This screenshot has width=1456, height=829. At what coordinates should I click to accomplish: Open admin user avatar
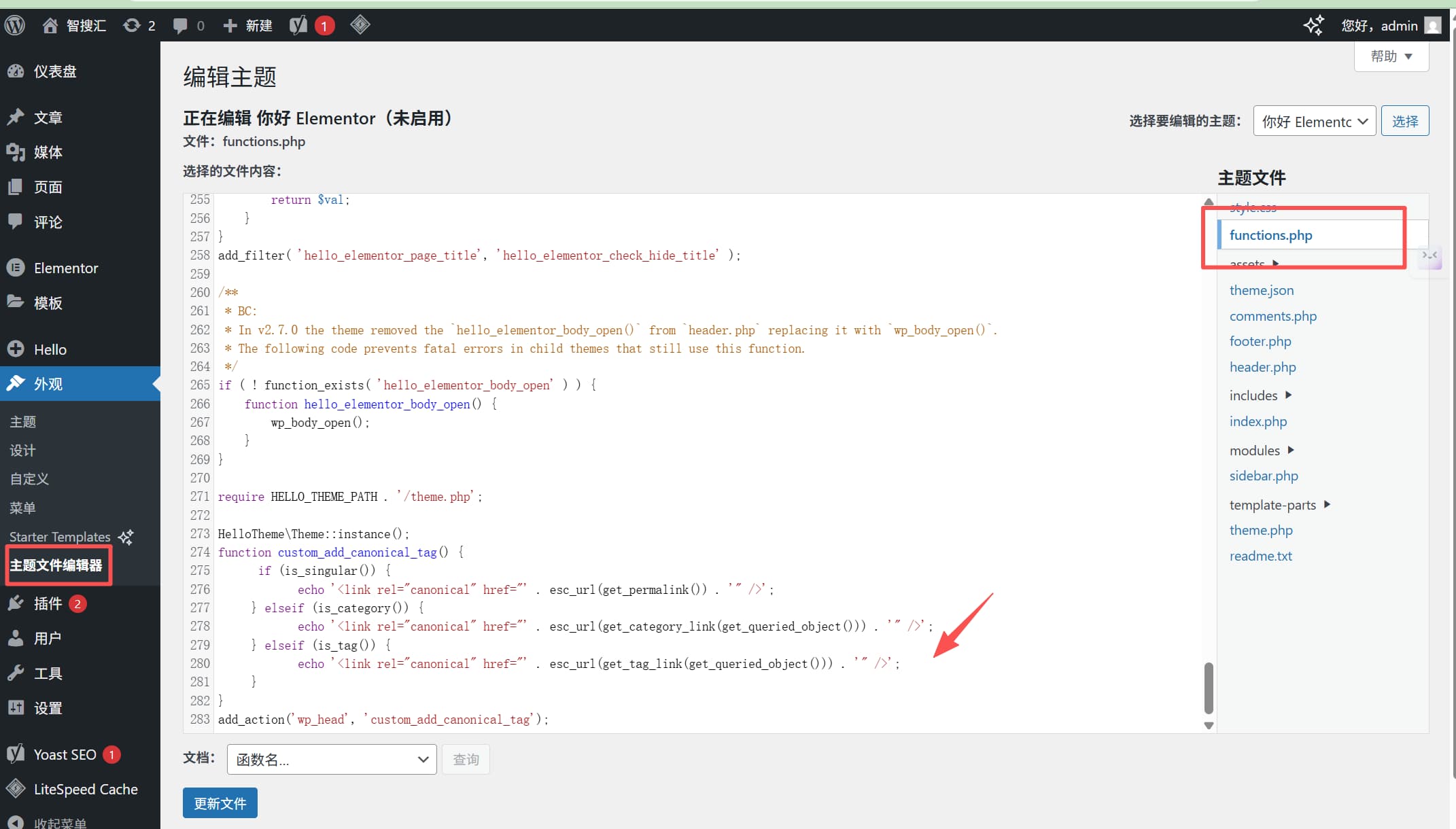(x=1433, y=26)
